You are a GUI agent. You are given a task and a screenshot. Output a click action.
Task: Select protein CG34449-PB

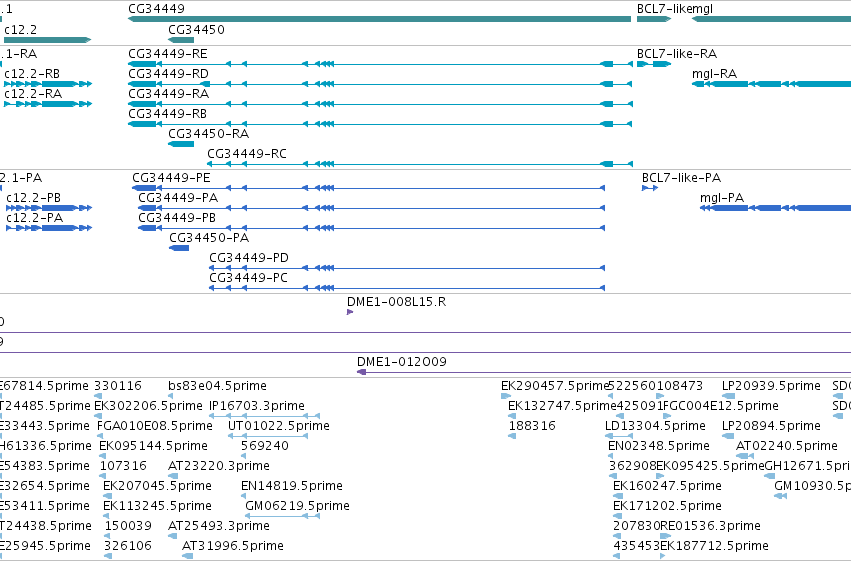(x=372, y=228)
